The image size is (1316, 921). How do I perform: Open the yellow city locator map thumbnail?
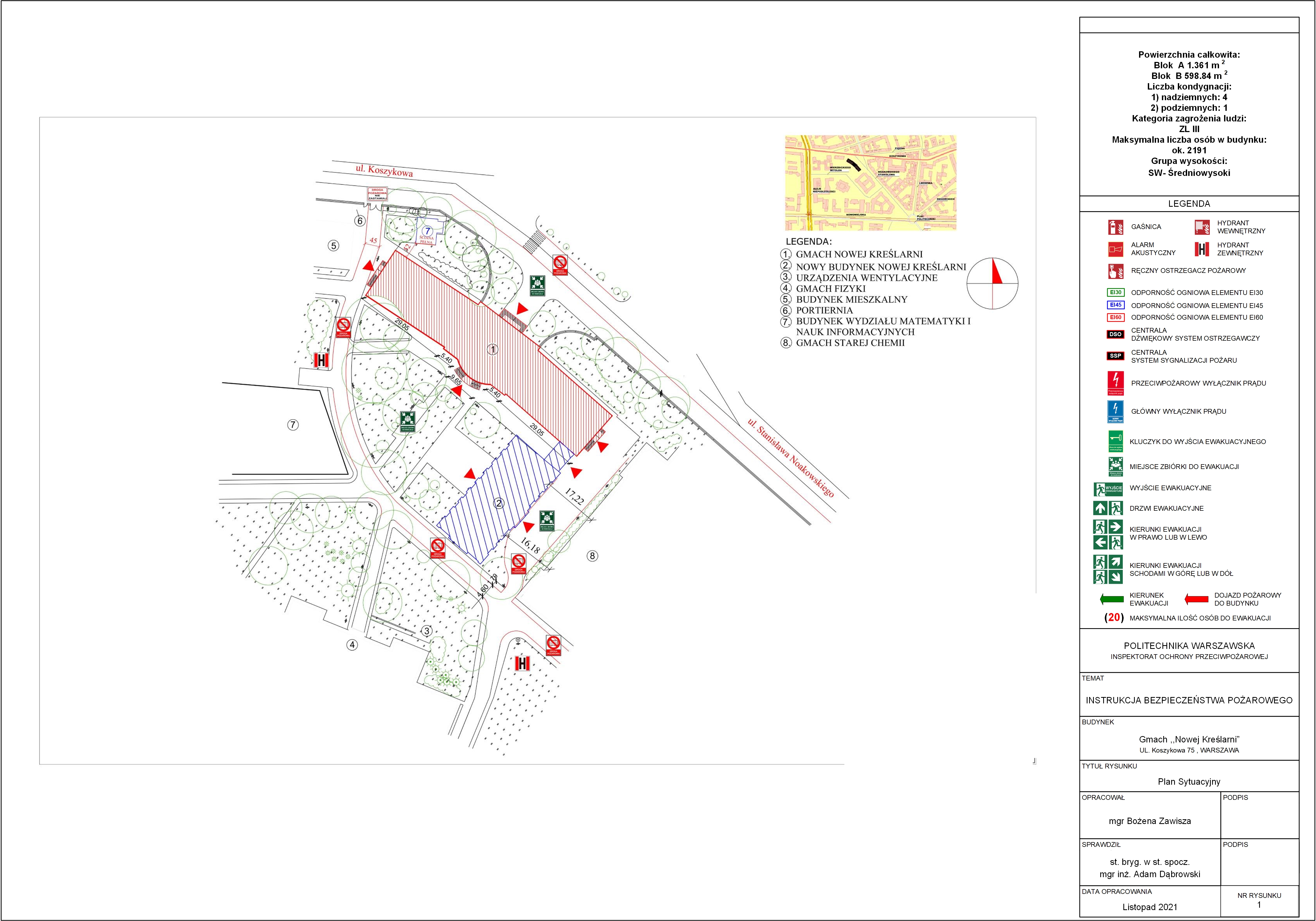point(871,183)
